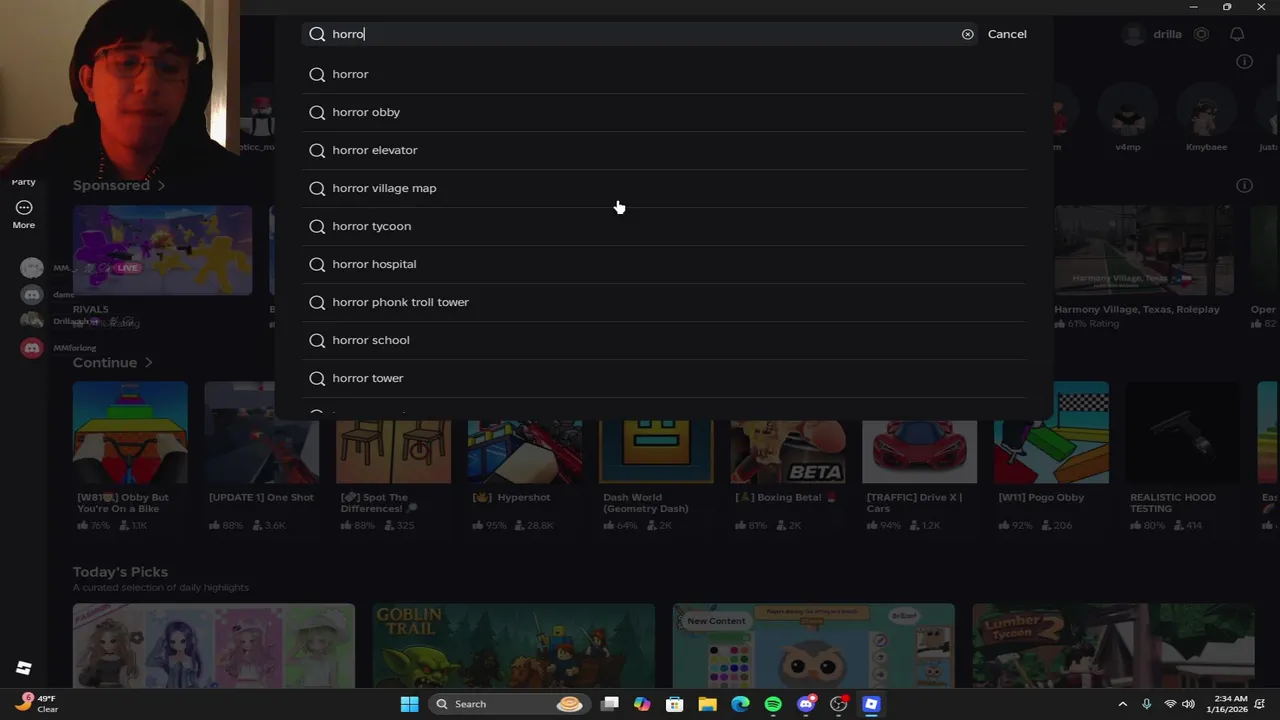
Task: Open Spotify on the taskbar
Action: click(x=773, y=704)
